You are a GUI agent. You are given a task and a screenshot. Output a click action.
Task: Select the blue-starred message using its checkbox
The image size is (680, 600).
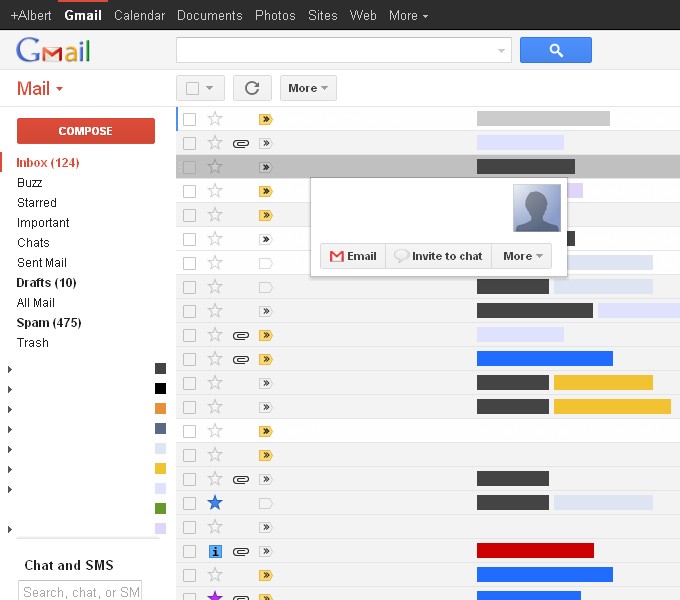pos(190,503)
